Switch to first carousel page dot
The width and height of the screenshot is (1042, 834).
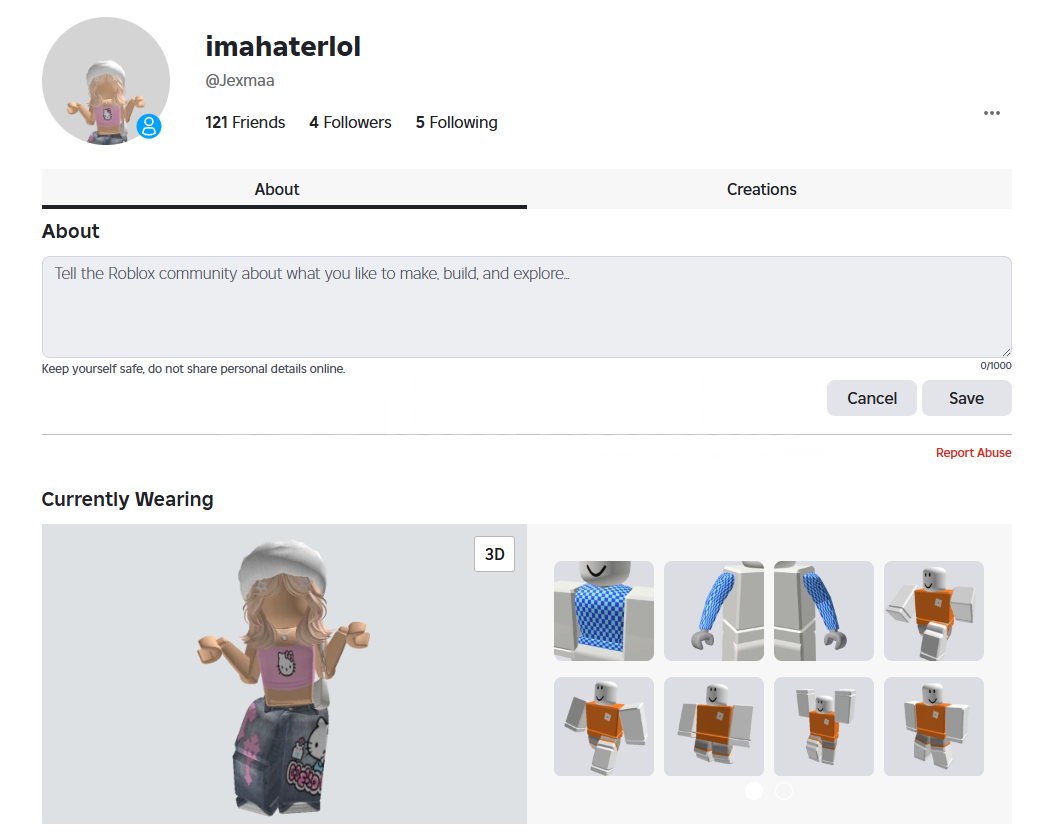[754, 791]
